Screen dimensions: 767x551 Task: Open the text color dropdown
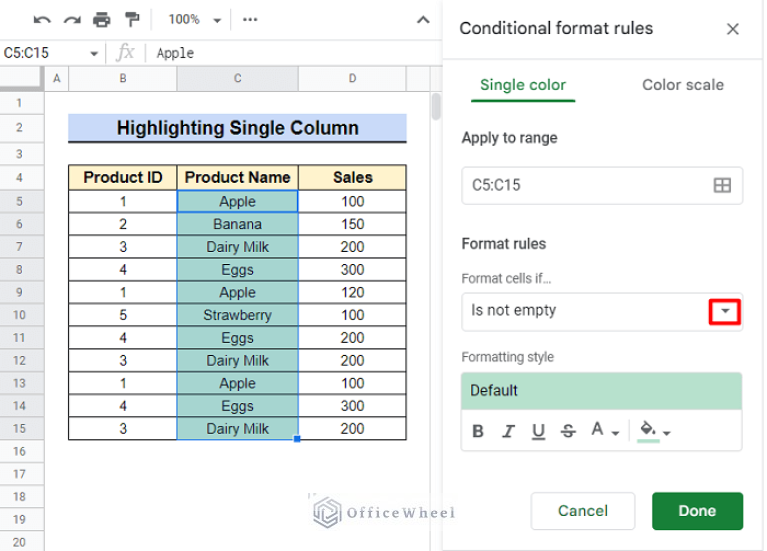(604, 431)
